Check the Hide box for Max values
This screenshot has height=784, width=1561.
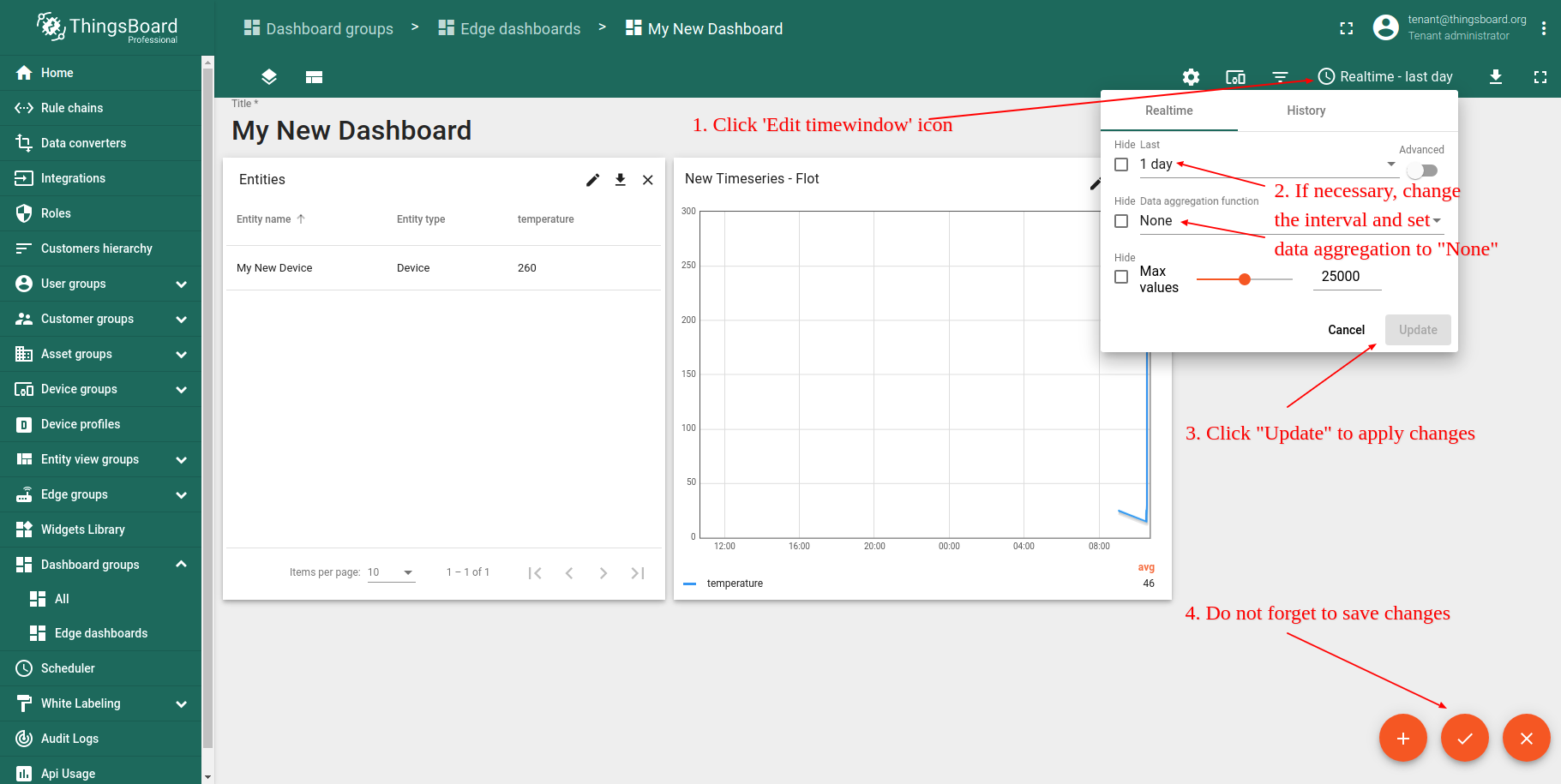point(1121,277)
